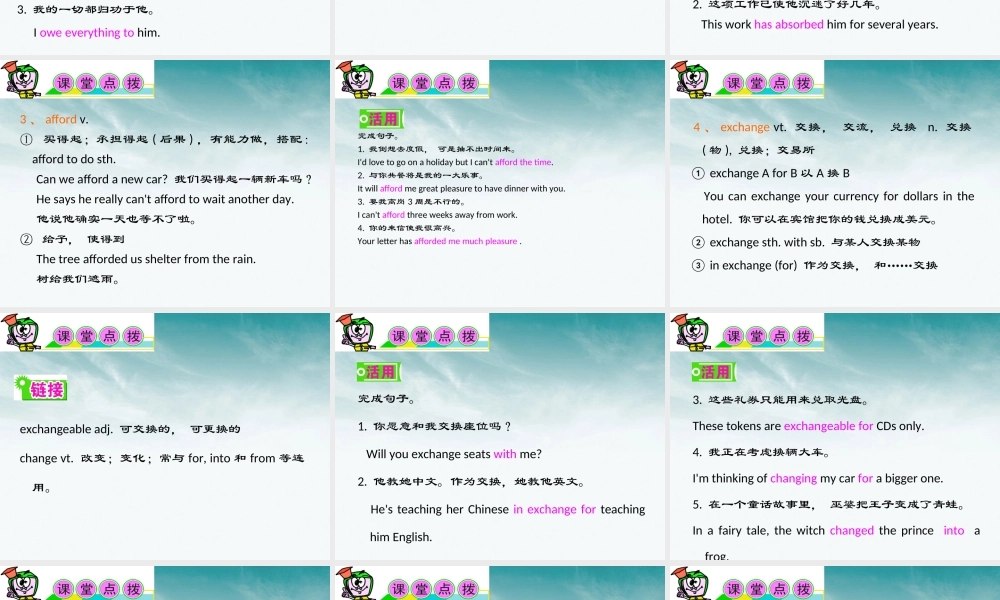Click pink answer 'exchangeable for'

pos(828,426)
